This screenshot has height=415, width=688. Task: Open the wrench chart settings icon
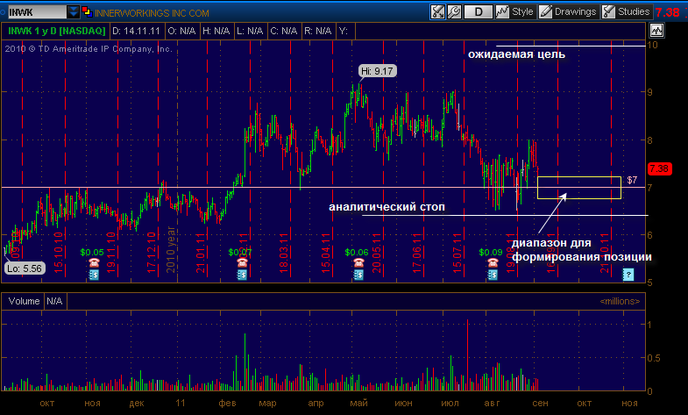pyautogui.click(x=455, y=12)
